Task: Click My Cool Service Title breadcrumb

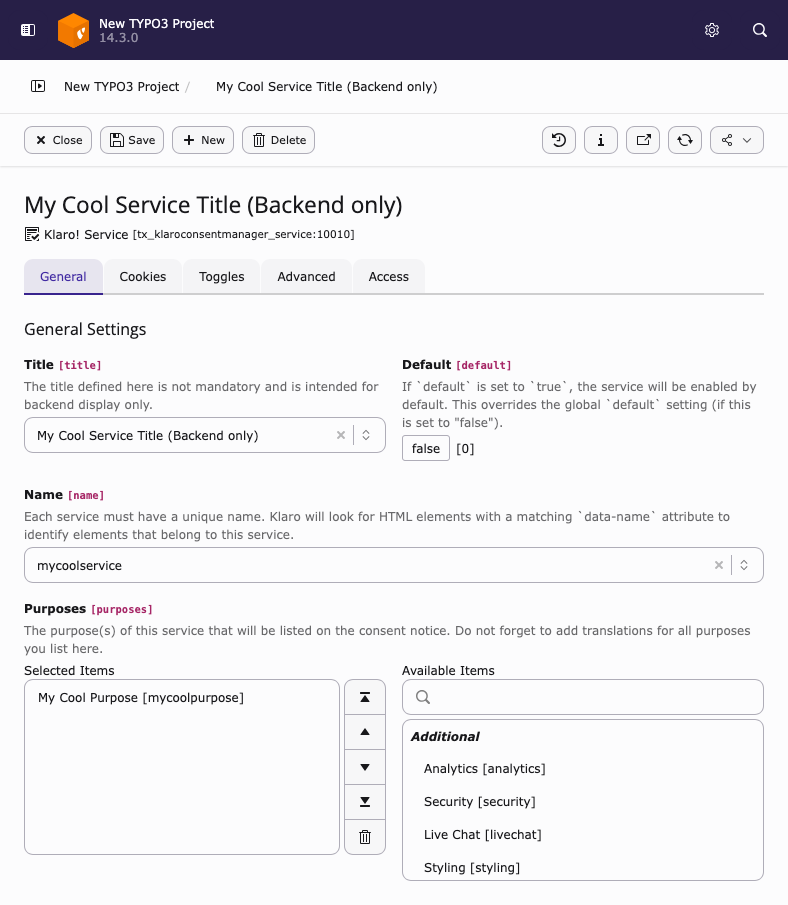Action: click(x=327, y=87)
